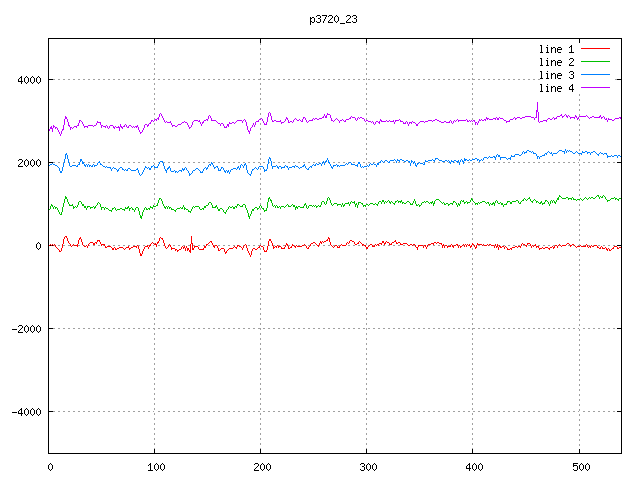
Task: Select the 2000 y-axis tick label
Action: tap(28, 163)
